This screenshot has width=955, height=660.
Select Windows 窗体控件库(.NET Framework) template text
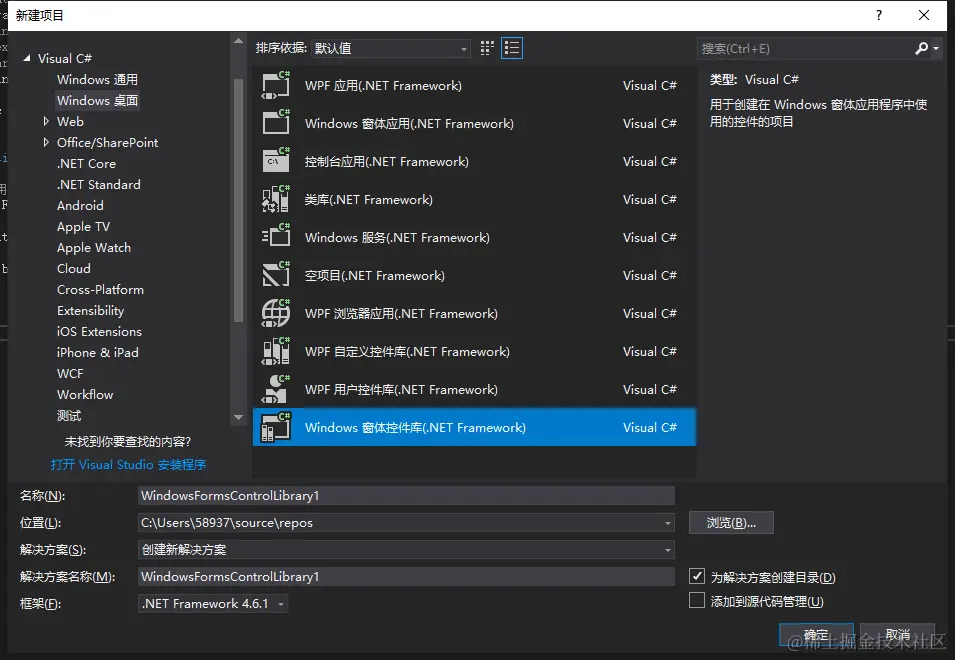pos(415,427)
